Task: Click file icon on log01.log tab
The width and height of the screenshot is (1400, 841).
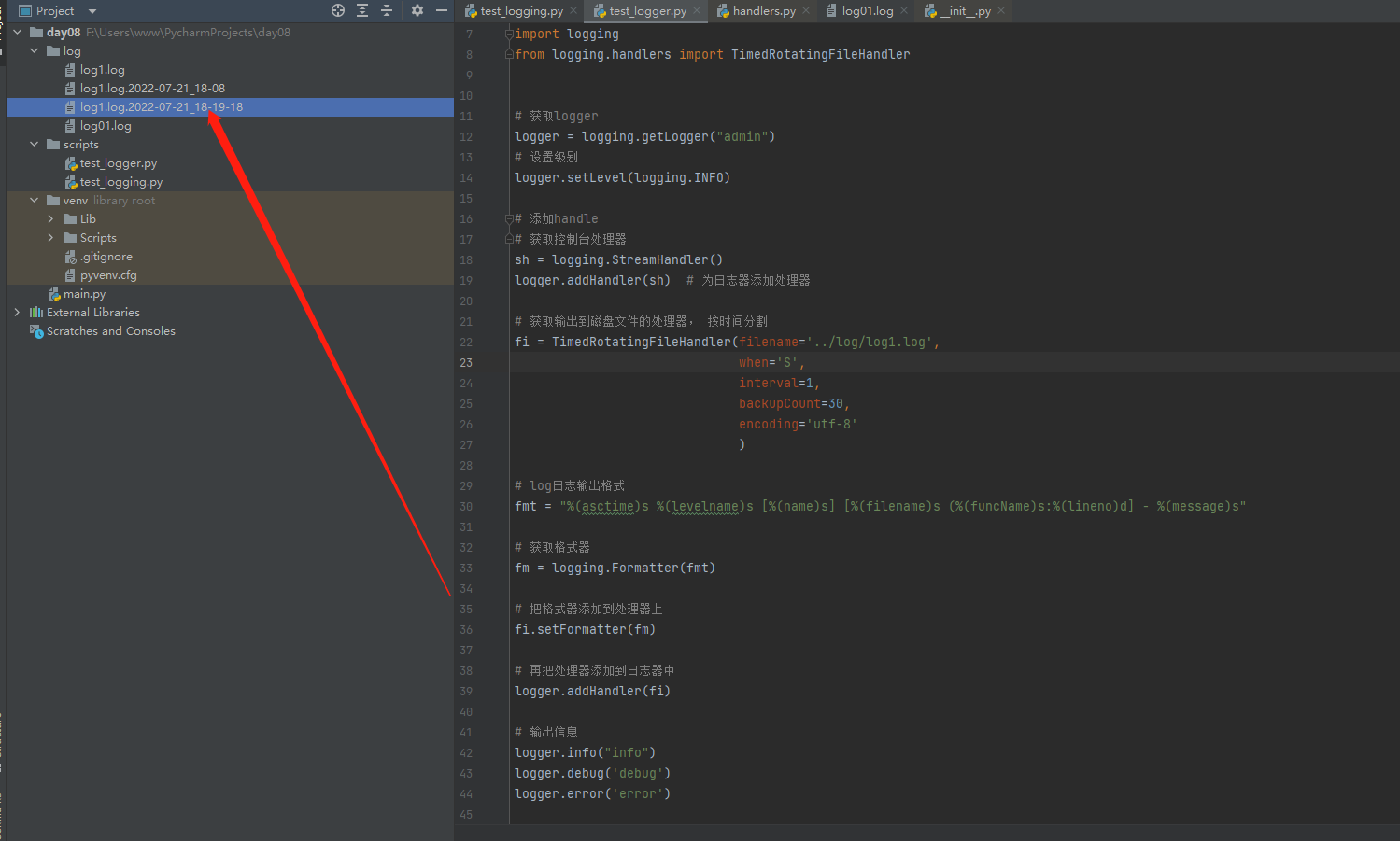Action: point(831,11)
